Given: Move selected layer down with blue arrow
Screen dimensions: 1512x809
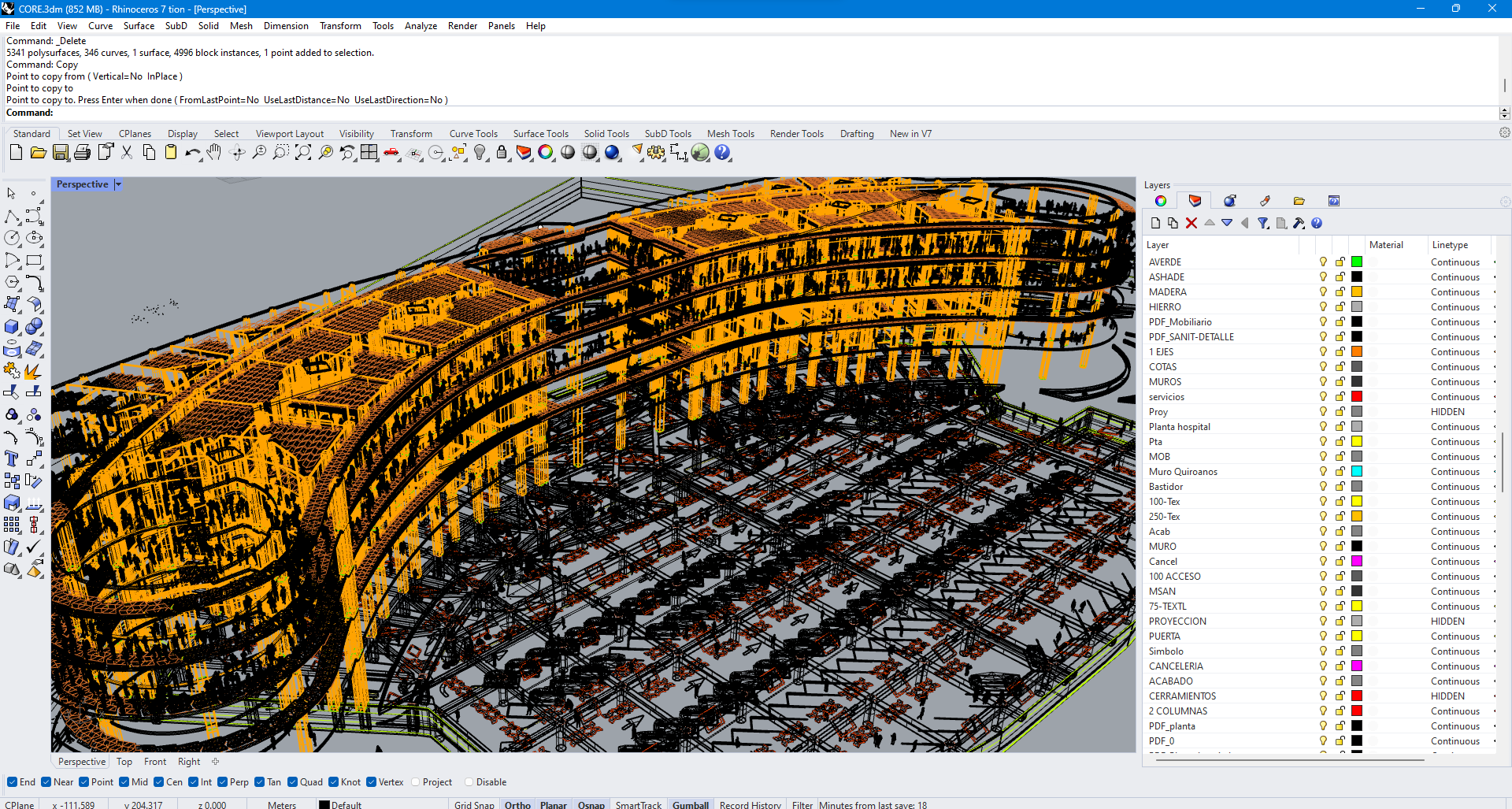Looking at the screenshot, I should click(1227, 224).
